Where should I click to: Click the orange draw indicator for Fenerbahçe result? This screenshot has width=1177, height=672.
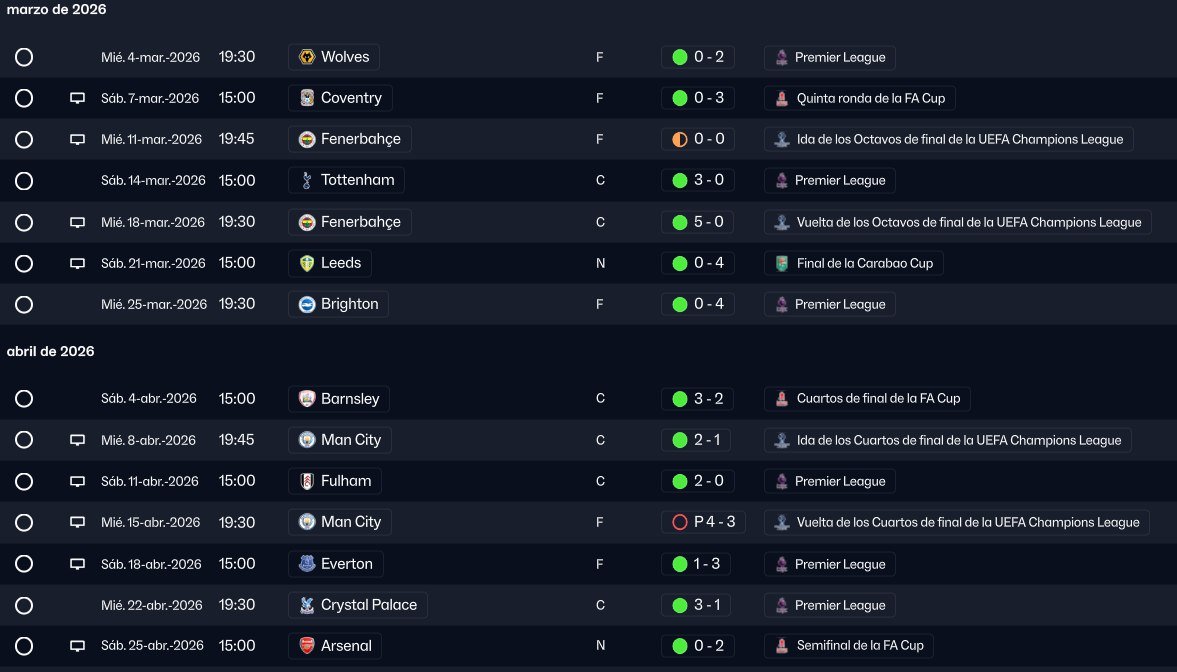pos(680,139)
